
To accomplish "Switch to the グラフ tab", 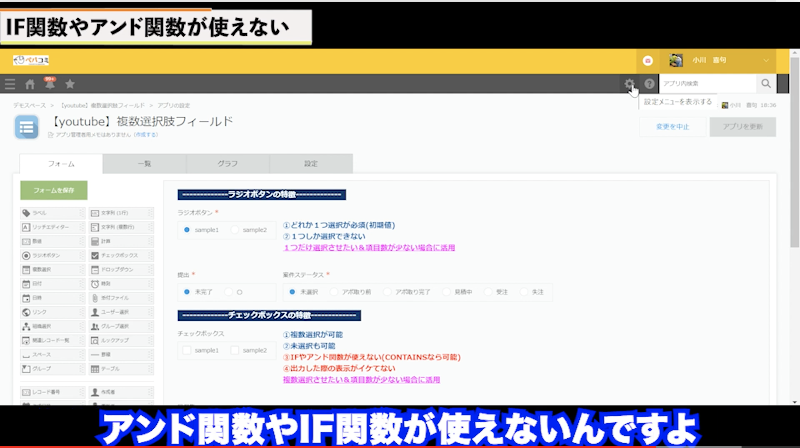I will (228, 164).
